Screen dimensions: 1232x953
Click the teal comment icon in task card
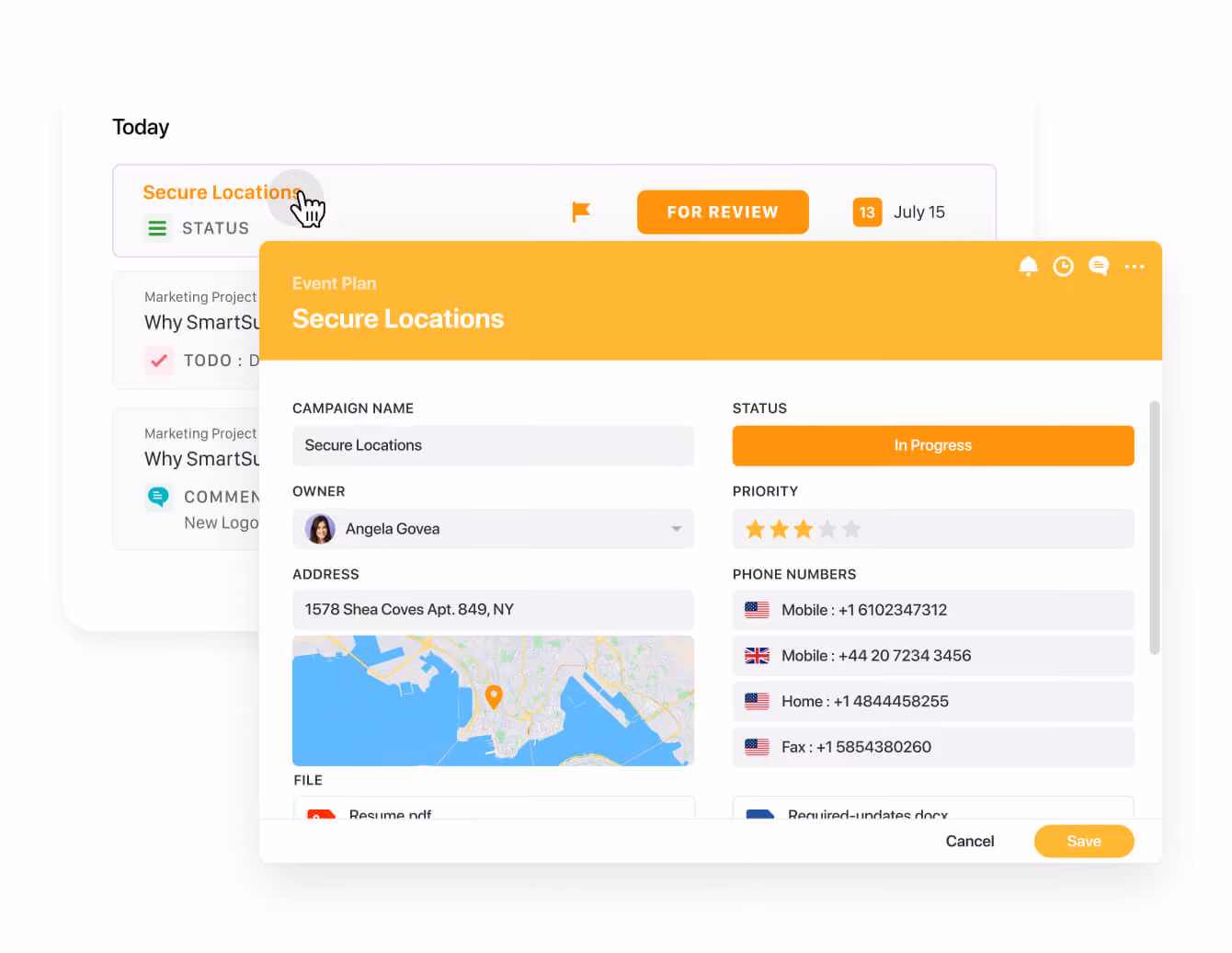click(158, 497)
